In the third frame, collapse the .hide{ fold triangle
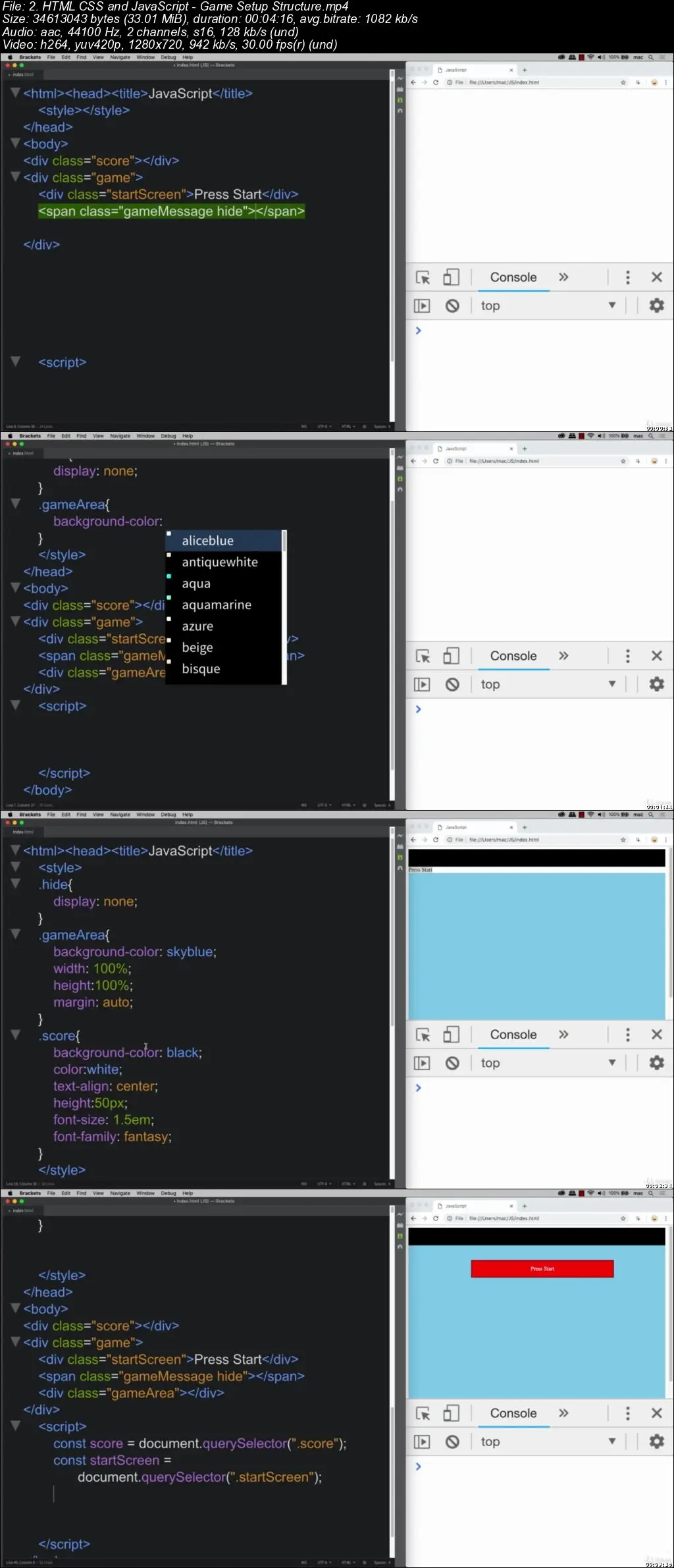 [x=15, y=884]
